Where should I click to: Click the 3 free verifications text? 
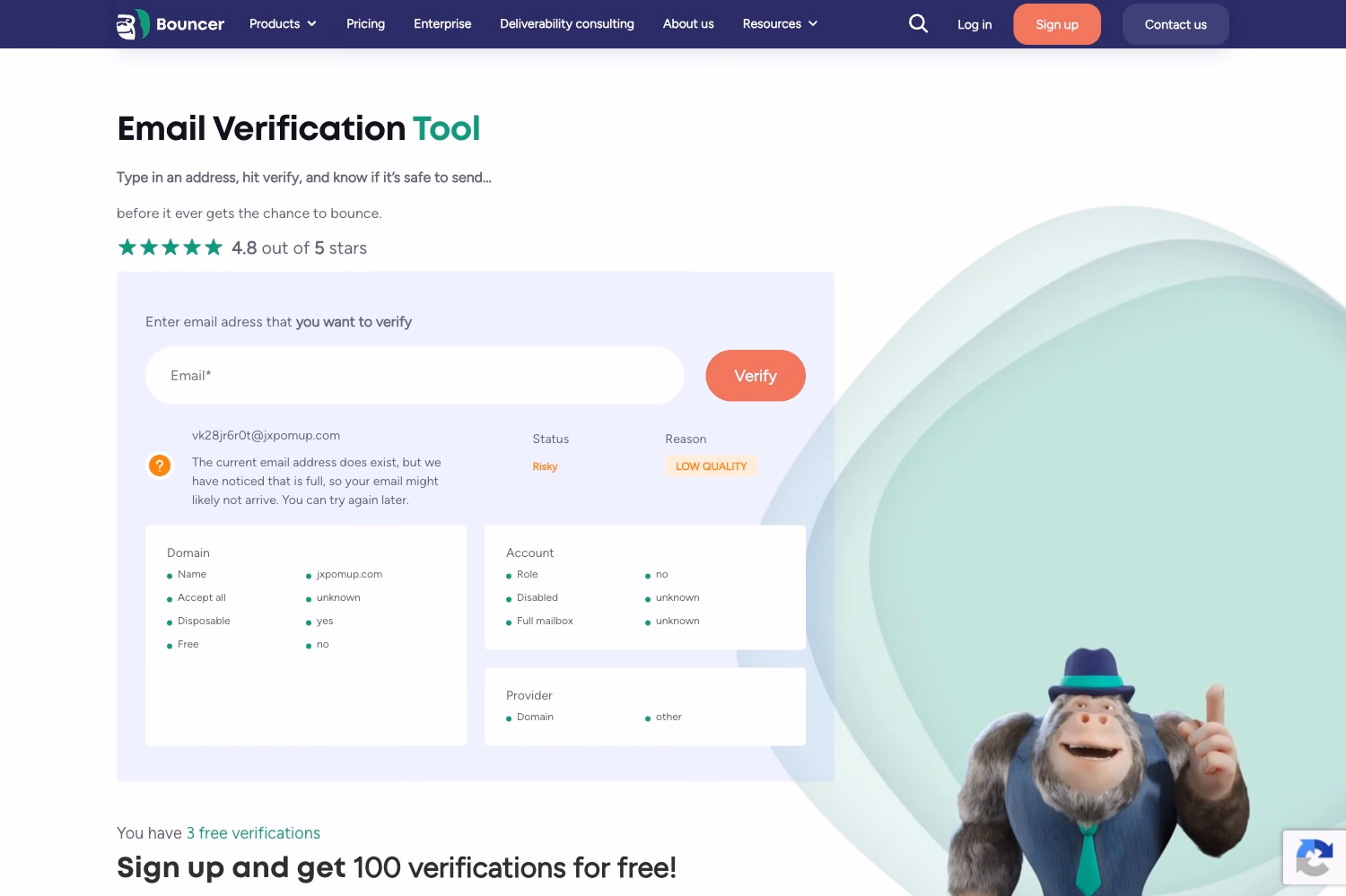click(x=253, y=833)
